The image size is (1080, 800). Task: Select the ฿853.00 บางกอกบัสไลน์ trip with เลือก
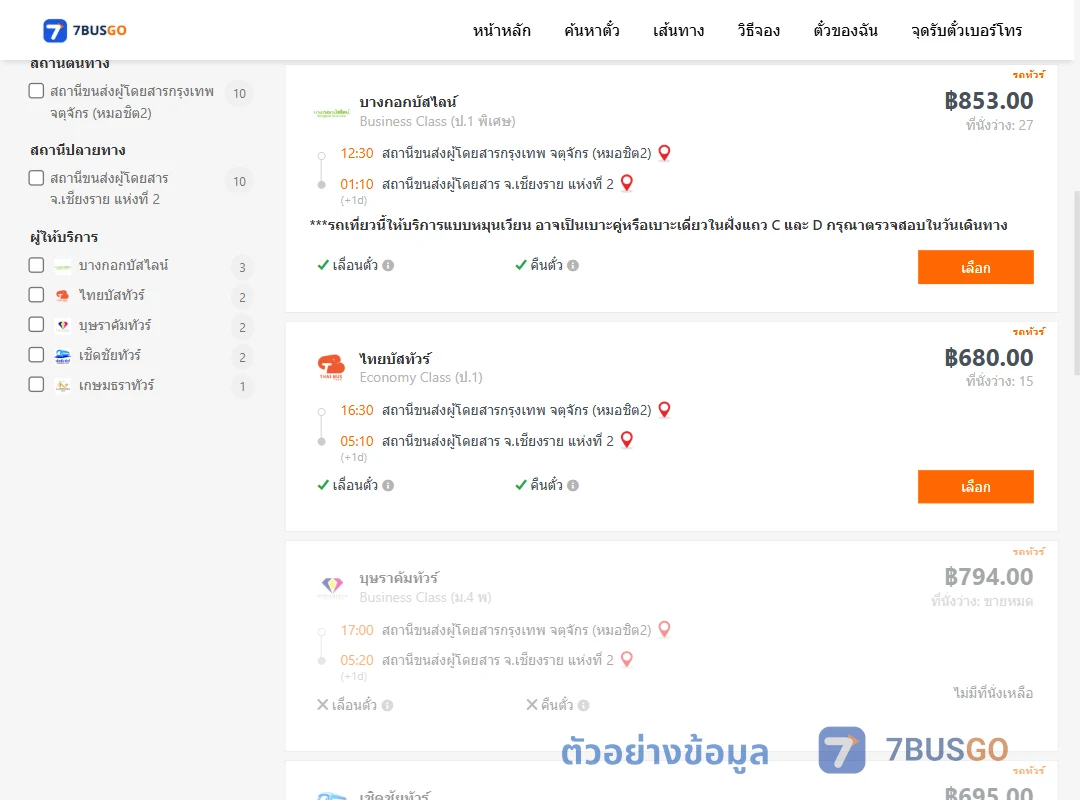975,267
